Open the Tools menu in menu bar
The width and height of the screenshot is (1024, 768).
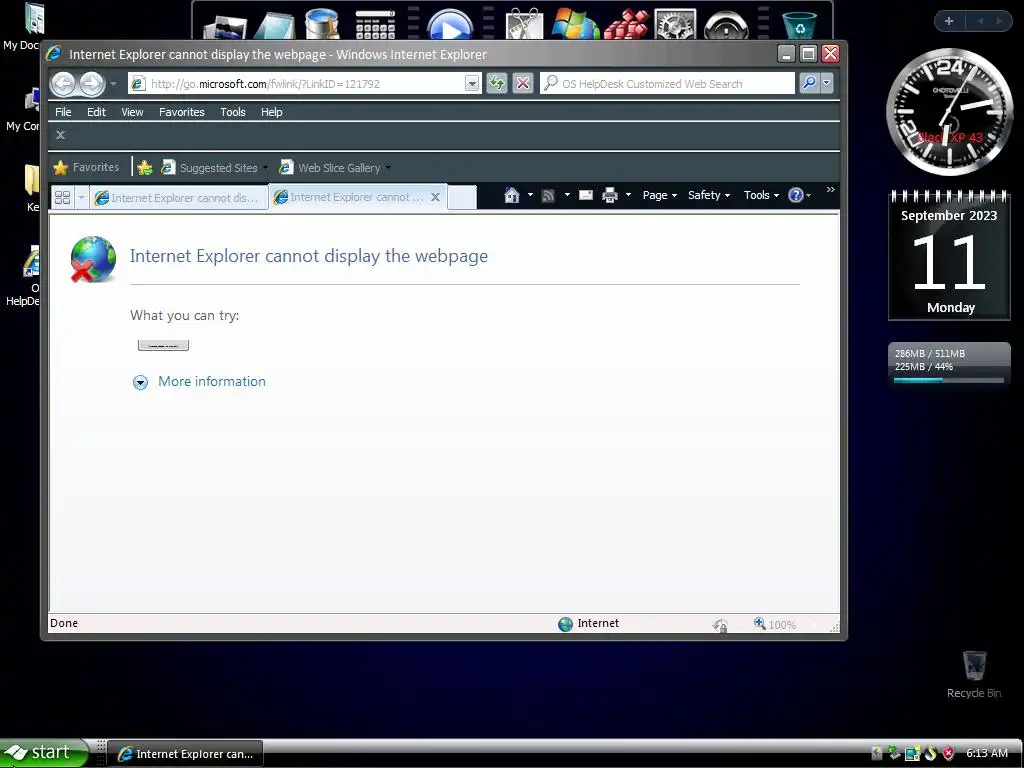232,112
